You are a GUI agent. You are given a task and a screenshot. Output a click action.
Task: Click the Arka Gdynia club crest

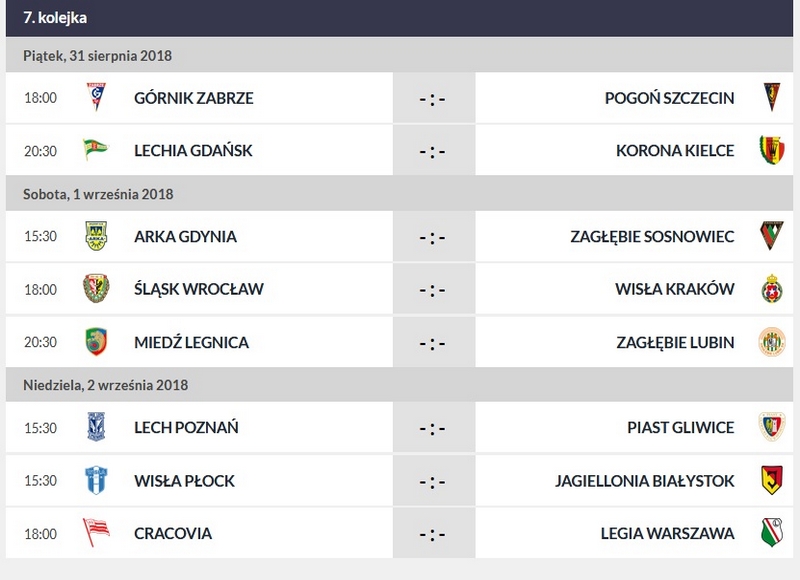96,236
